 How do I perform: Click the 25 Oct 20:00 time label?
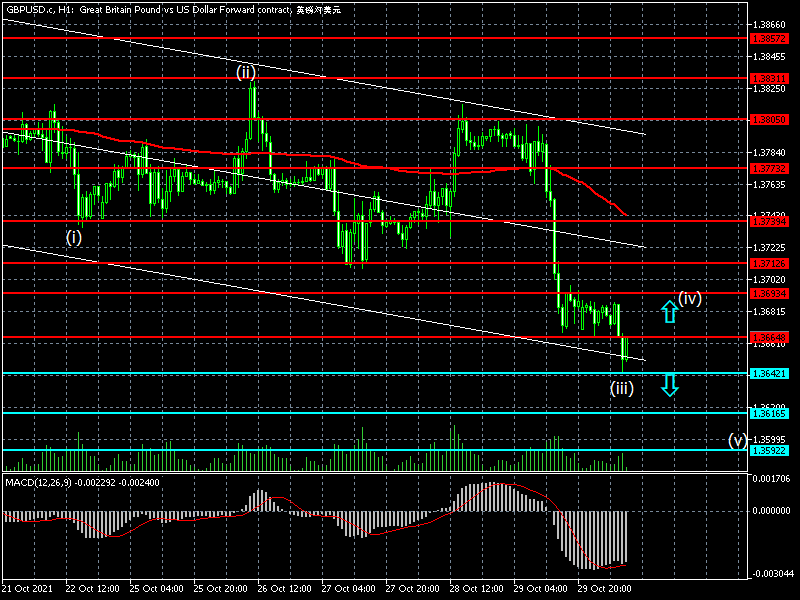(220, 588)
